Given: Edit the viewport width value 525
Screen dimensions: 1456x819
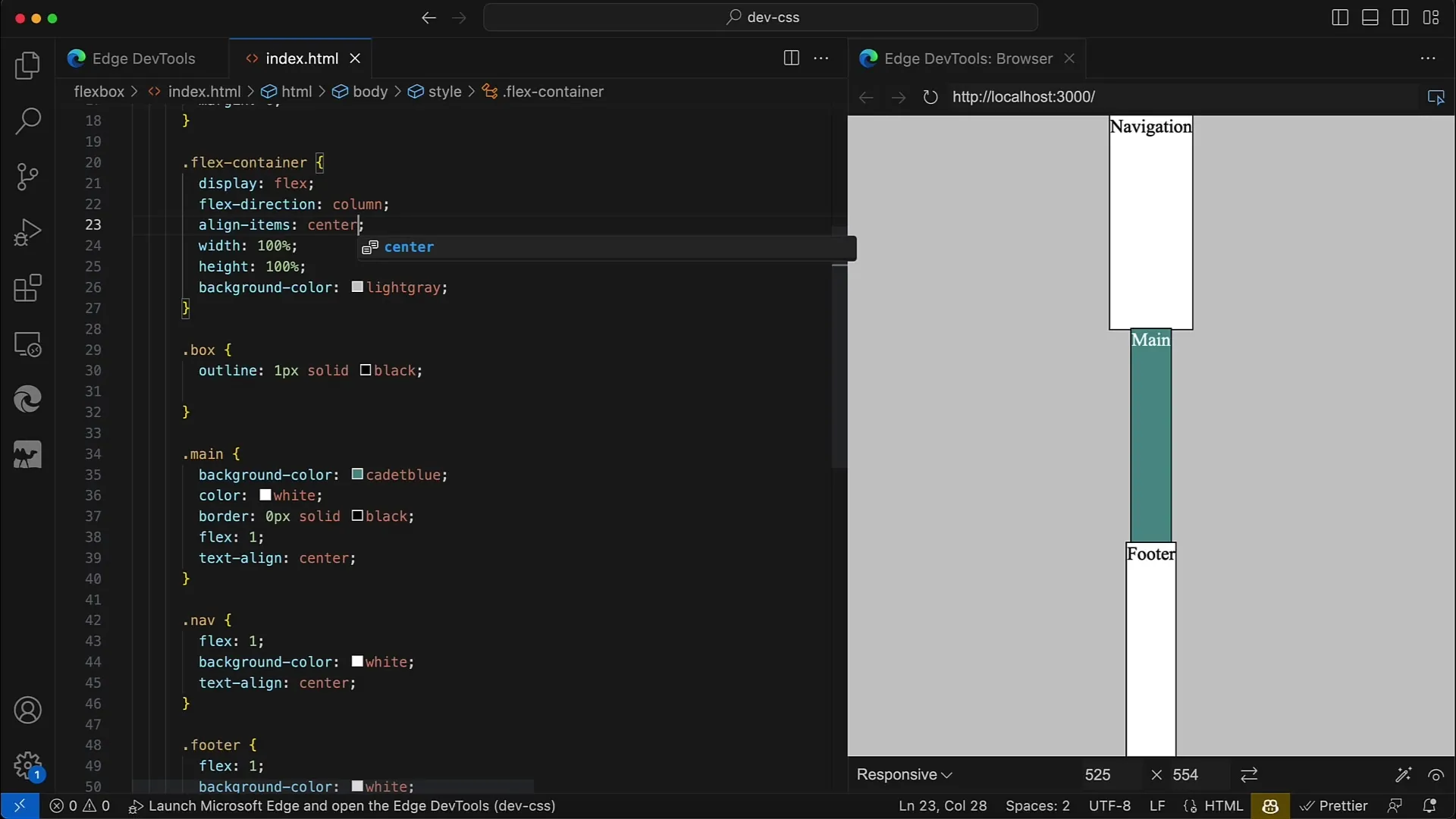Looking at the screenshot, I should [1097, 775].
